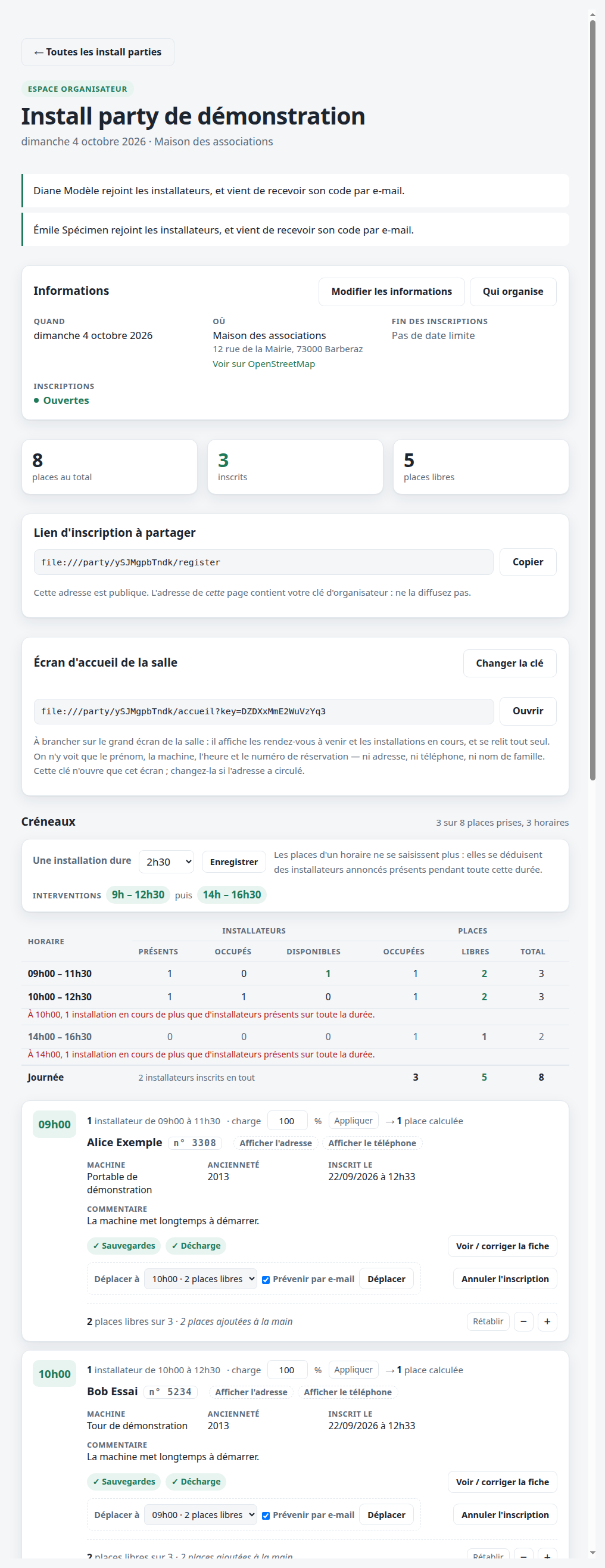Open Voir / corriger la fiche for Alice Exemple
The height and width of the screenshot is (1568, 605).
[502, 1246]
